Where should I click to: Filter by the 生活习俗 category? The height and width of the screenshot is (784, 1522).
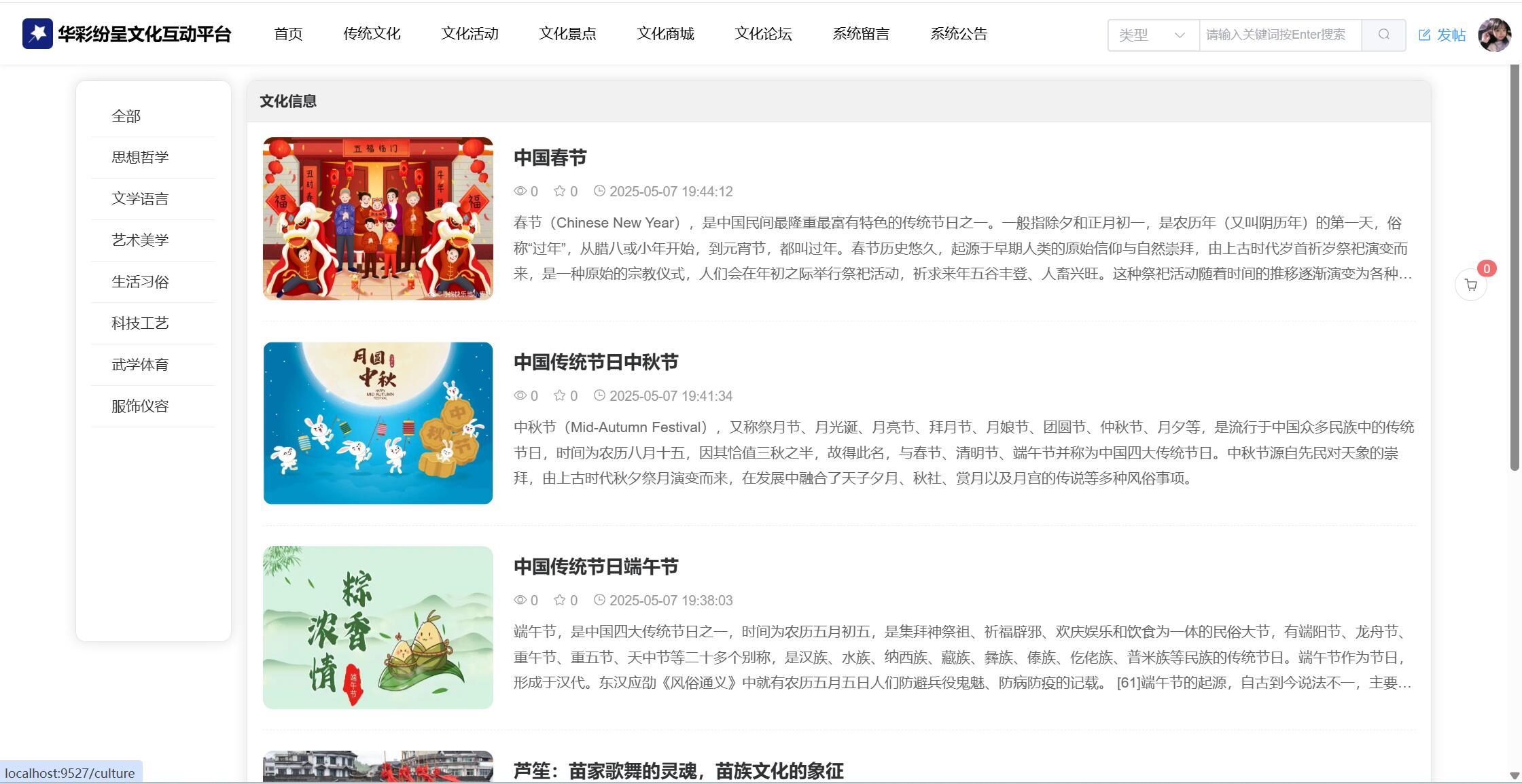(140, 282)
